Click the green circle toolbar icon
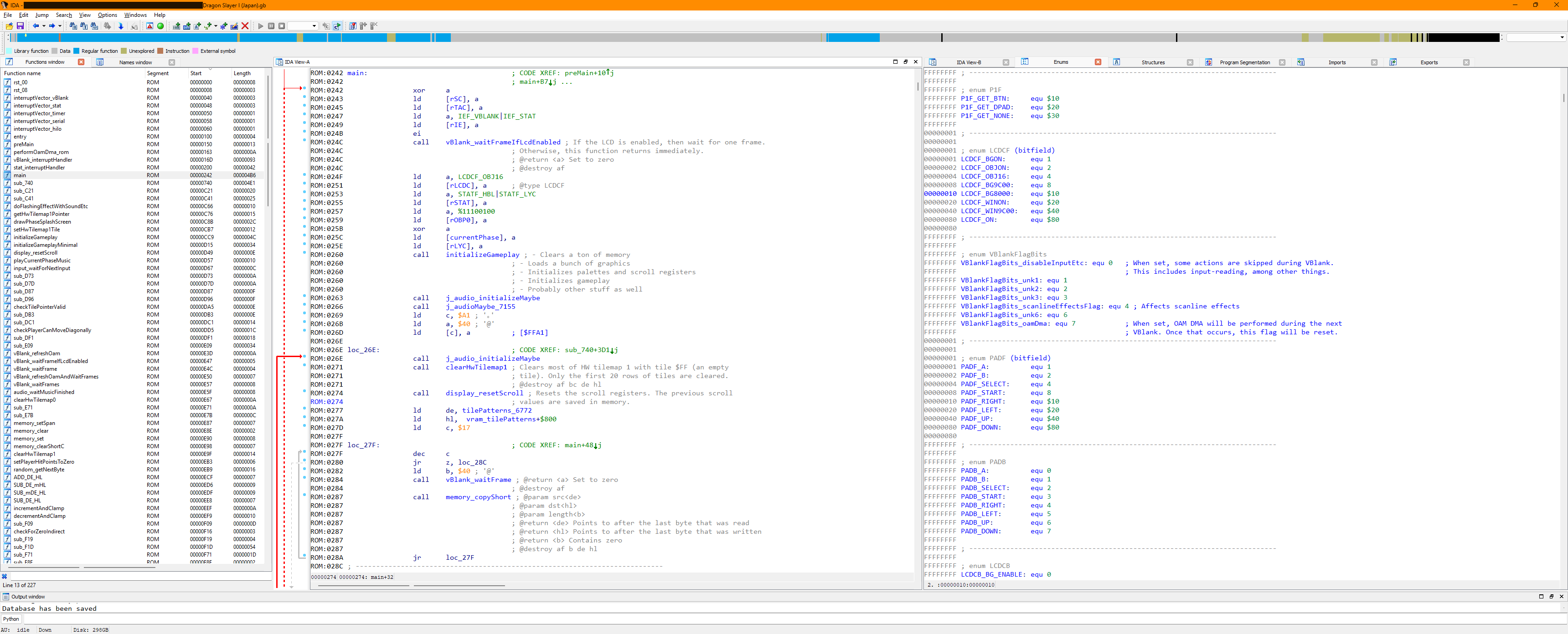The height and width of the screenshot is (634, 1568). click(x=161, y=26)
